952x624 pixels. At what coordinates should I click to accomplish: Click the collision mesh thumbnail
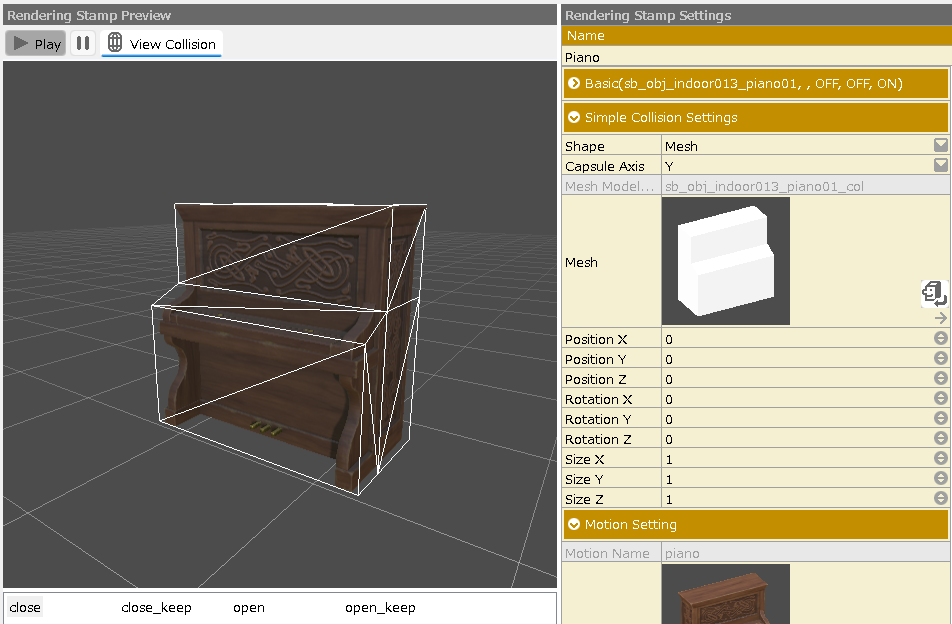coord(726,261)
